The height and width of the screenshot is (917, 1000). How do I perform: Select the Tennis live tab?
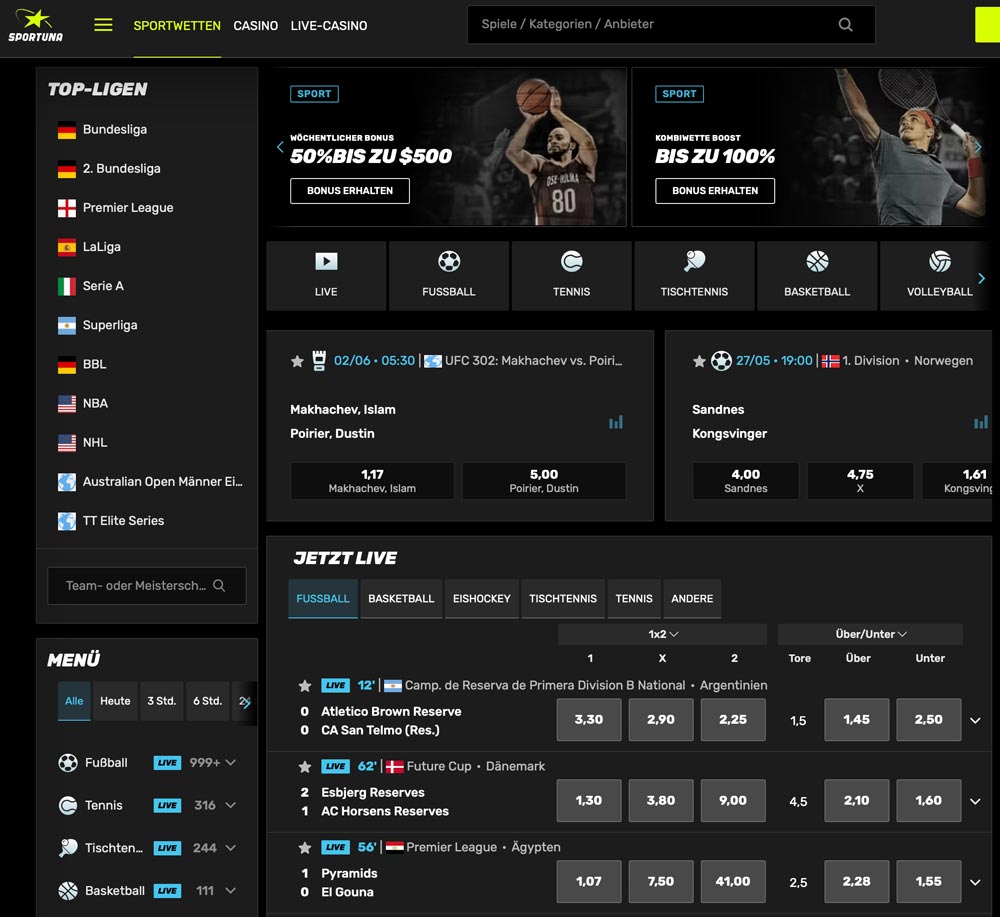pos(634,599)
